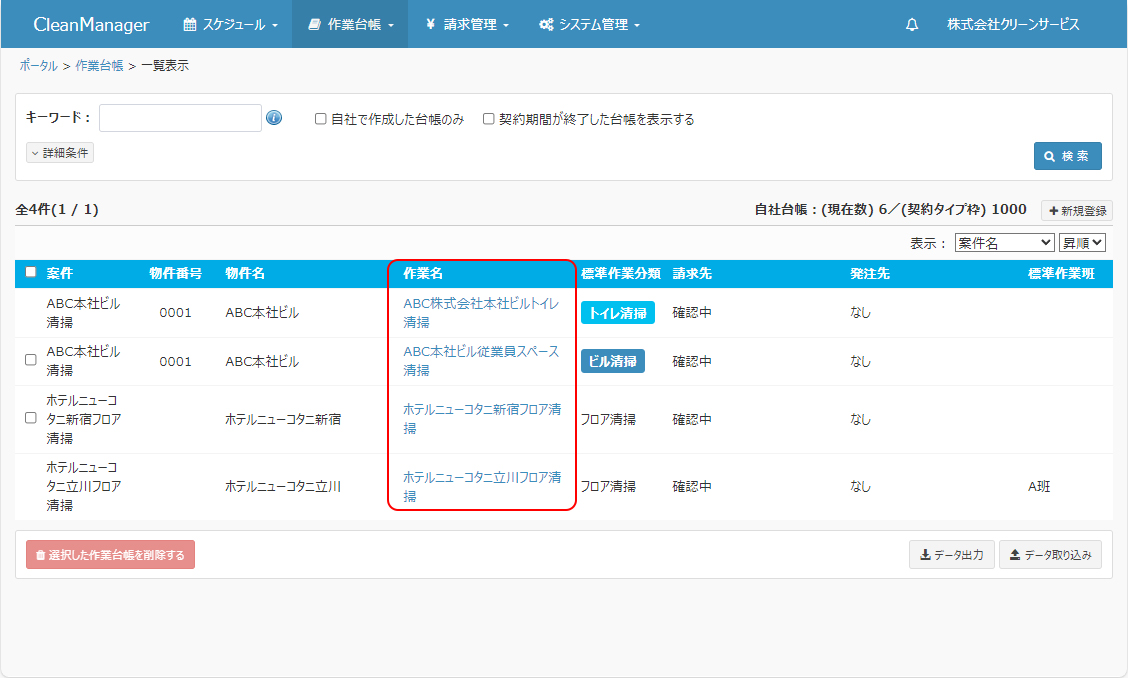The height and width of the screenshot is (678, 1128).
Task: Click the ポータル breadcrumb link
Action: coord(38,66)
